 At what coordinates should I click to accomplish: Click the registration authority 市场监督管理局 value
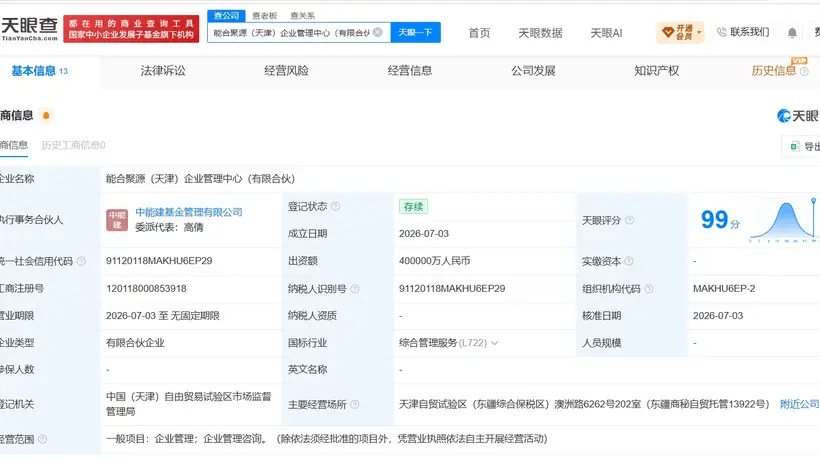click(189, 404)
